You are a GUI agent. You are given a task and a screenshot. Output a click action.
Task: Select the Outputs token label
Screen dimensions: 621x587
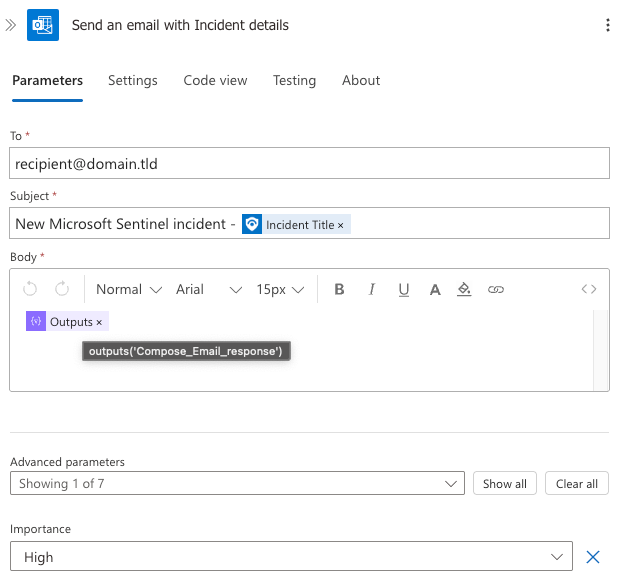(71, 322)
